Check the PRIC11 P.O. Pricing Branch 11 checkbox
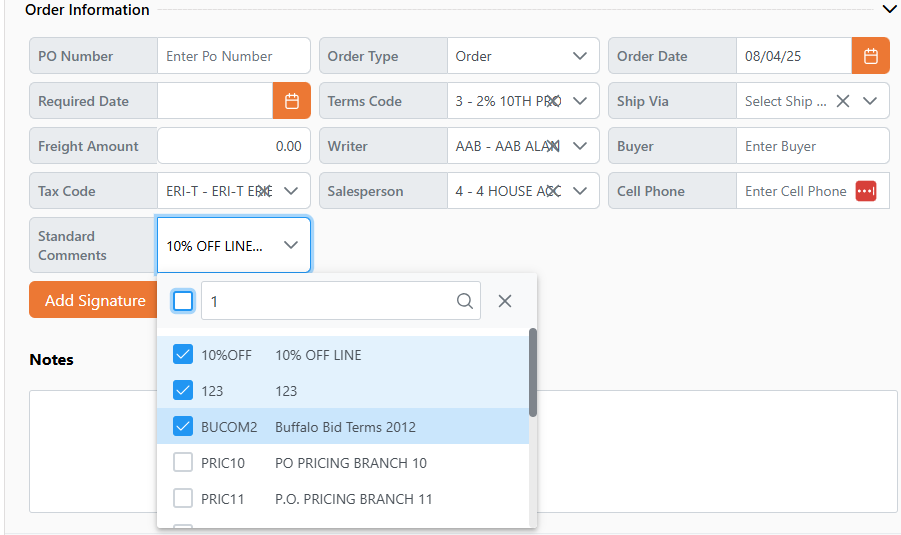901x535 pixels. [183, 498]
